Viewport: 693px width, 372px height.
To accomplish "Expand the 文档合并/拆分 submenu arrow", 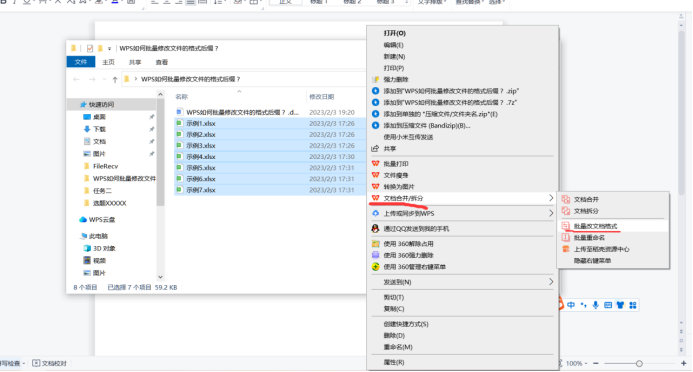I will [551, 198].
